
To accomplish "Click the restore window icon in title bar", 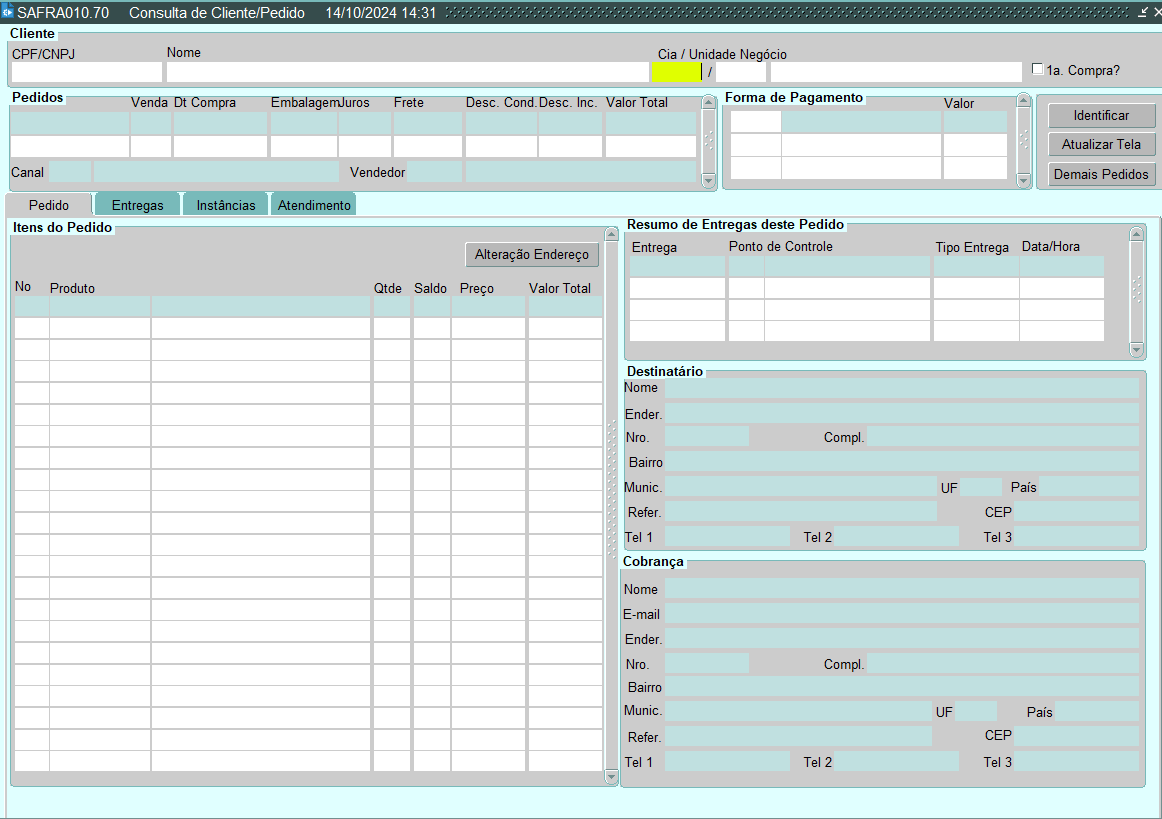I will coord(1143,13).
